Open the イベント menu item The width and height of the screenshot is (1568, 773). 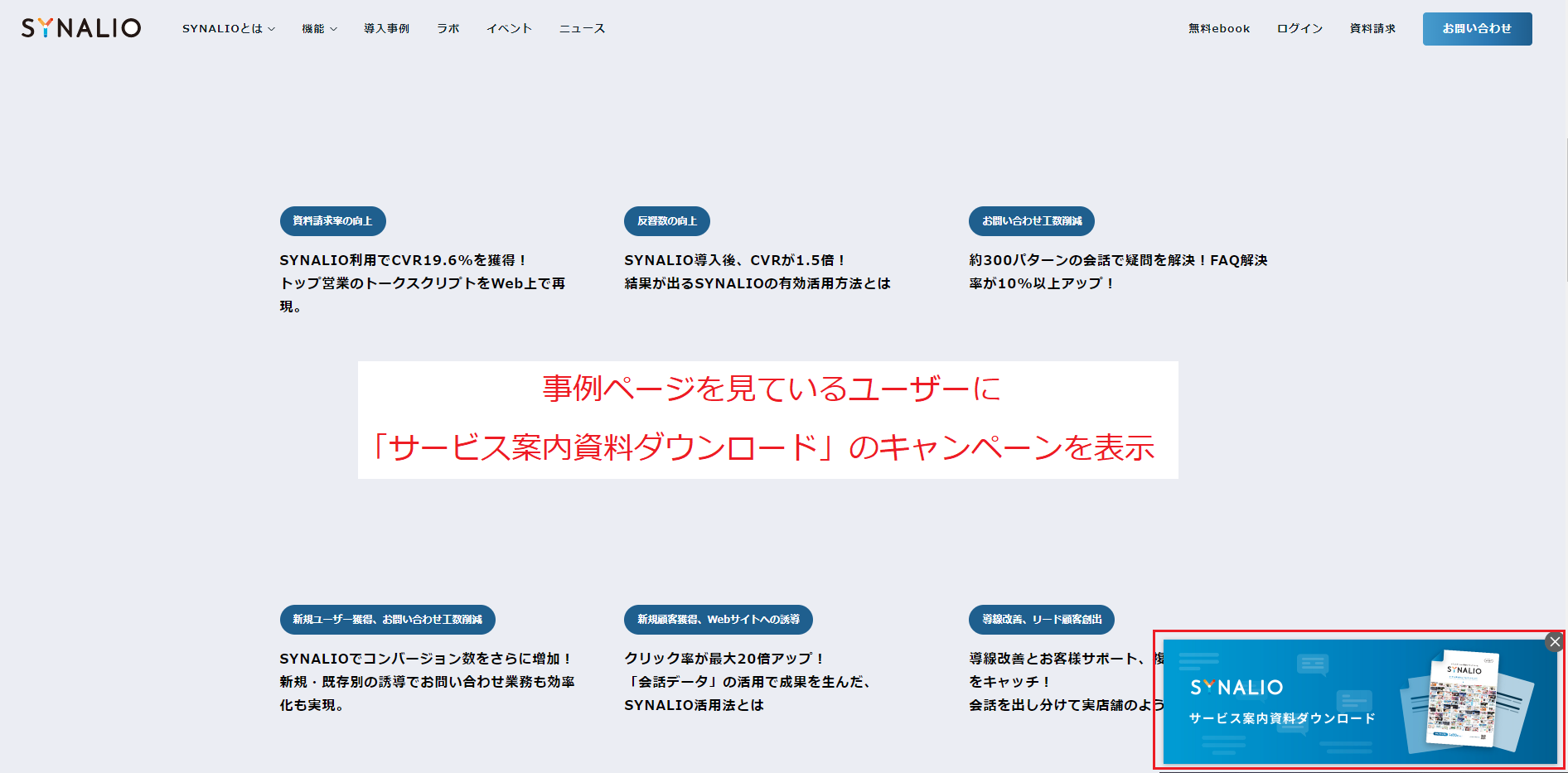(509, 29)
